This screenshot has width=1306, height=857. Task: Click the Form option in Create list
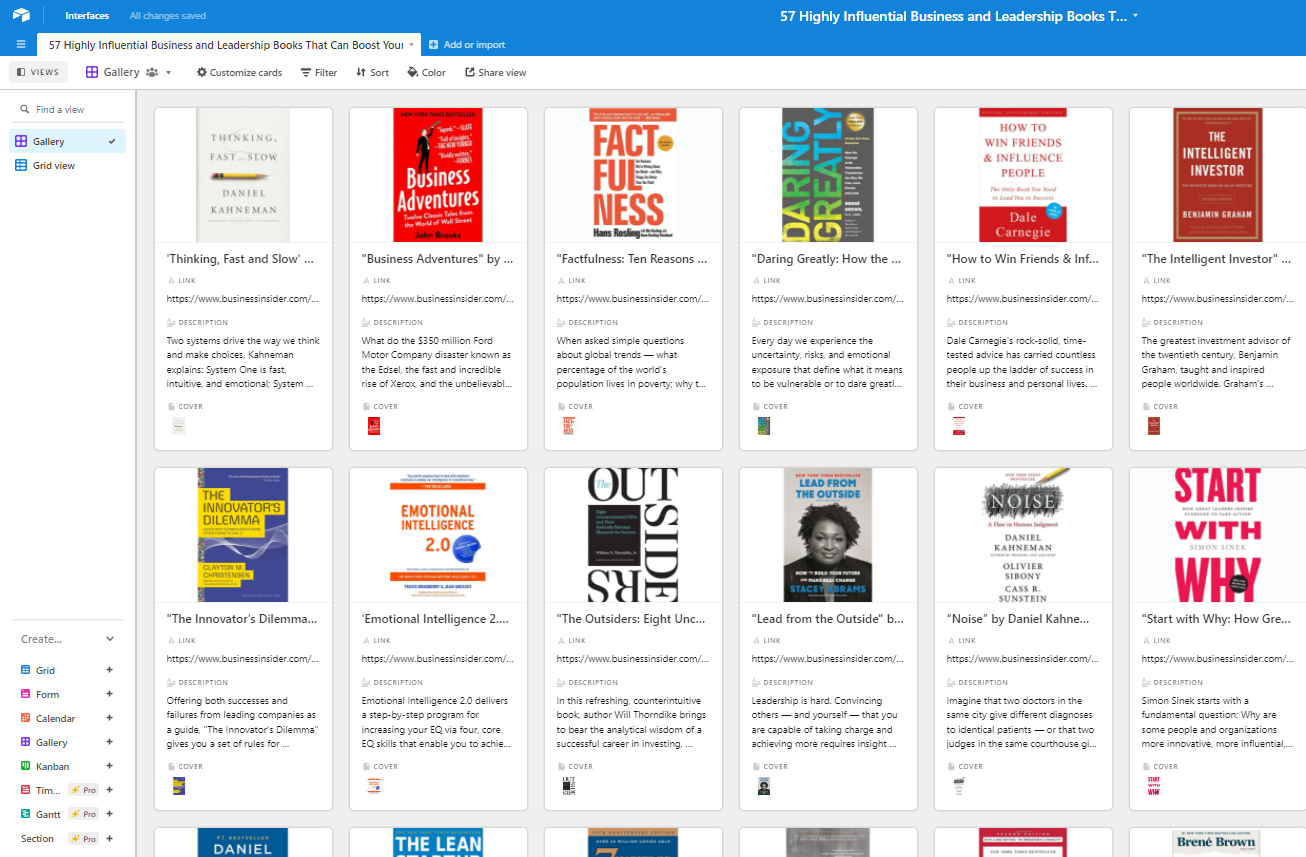(47, 694)
